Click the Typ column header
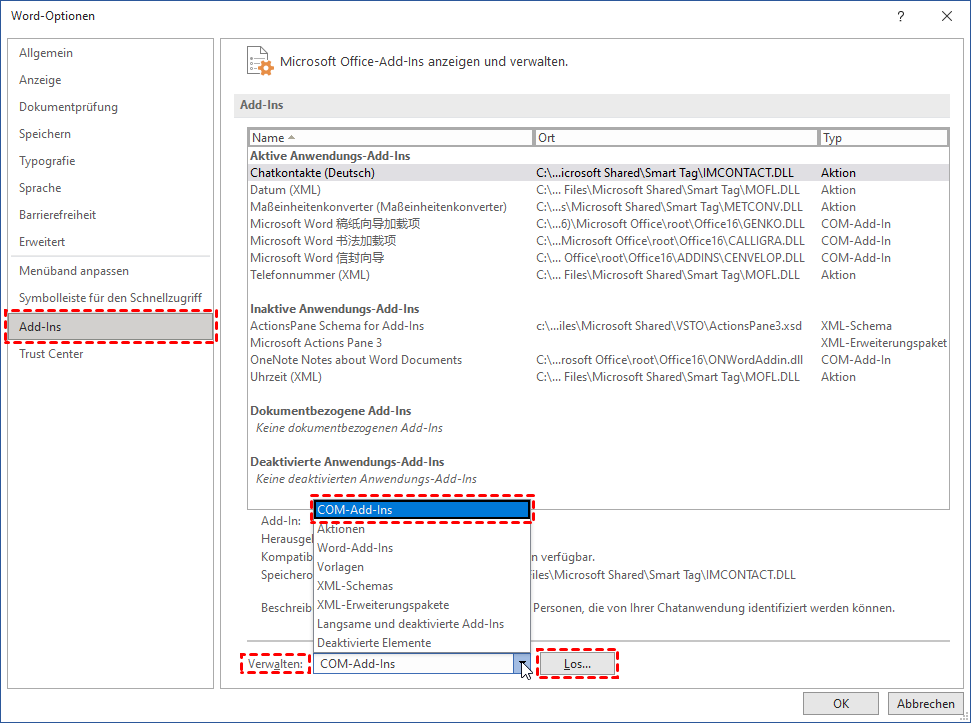The image size is (971, 723). [884, 137]
